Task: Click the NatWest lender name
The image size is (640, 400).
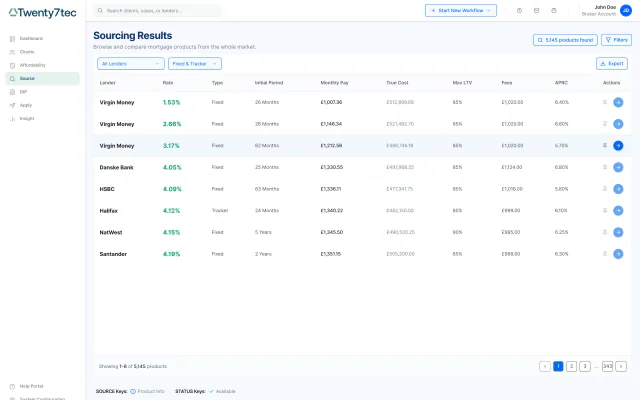Action: tap(111, 233)
